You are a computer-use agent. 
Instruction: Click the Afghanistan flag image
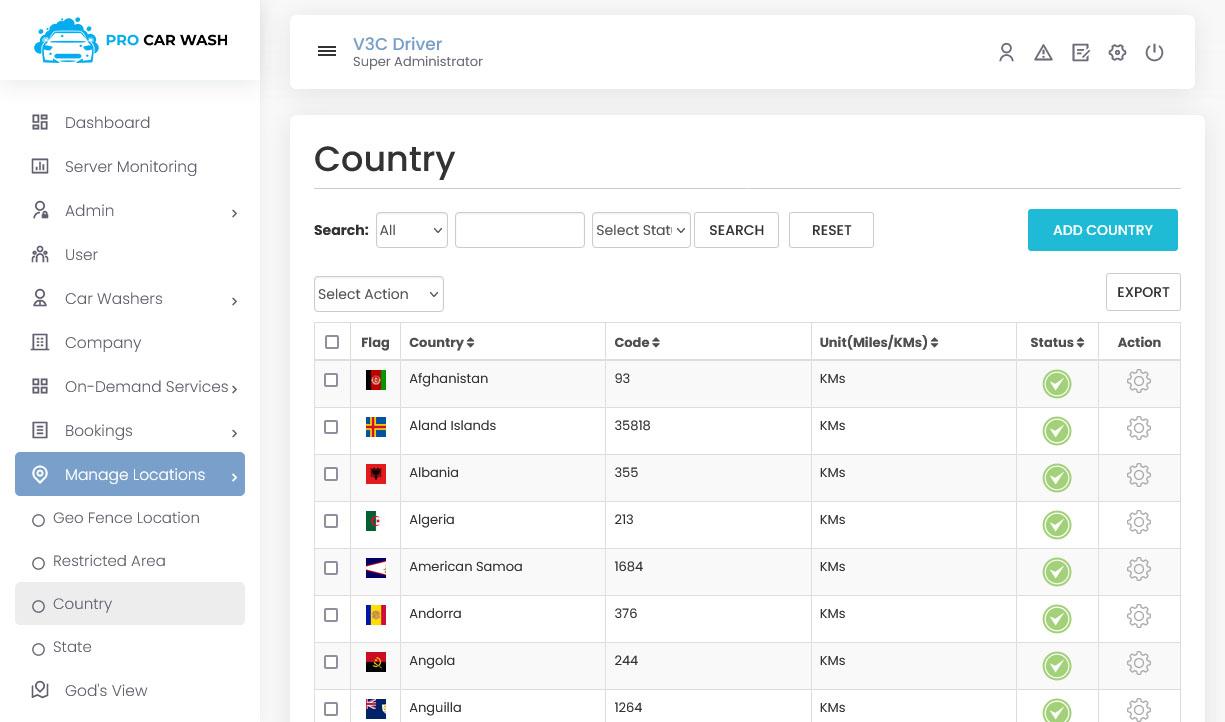click(x=376, y=380)
